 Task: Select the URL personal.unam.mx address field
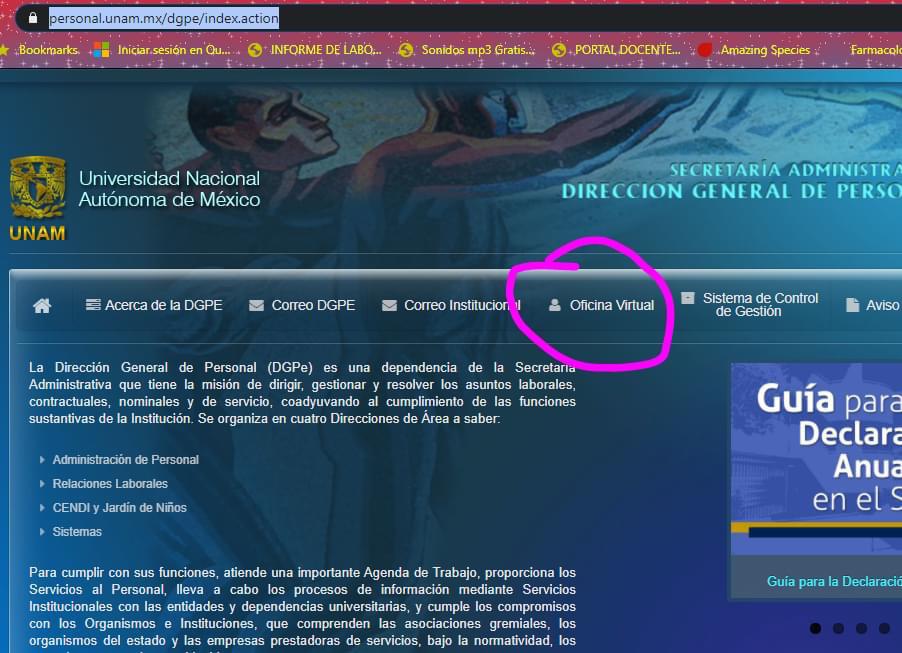[164, 18]
